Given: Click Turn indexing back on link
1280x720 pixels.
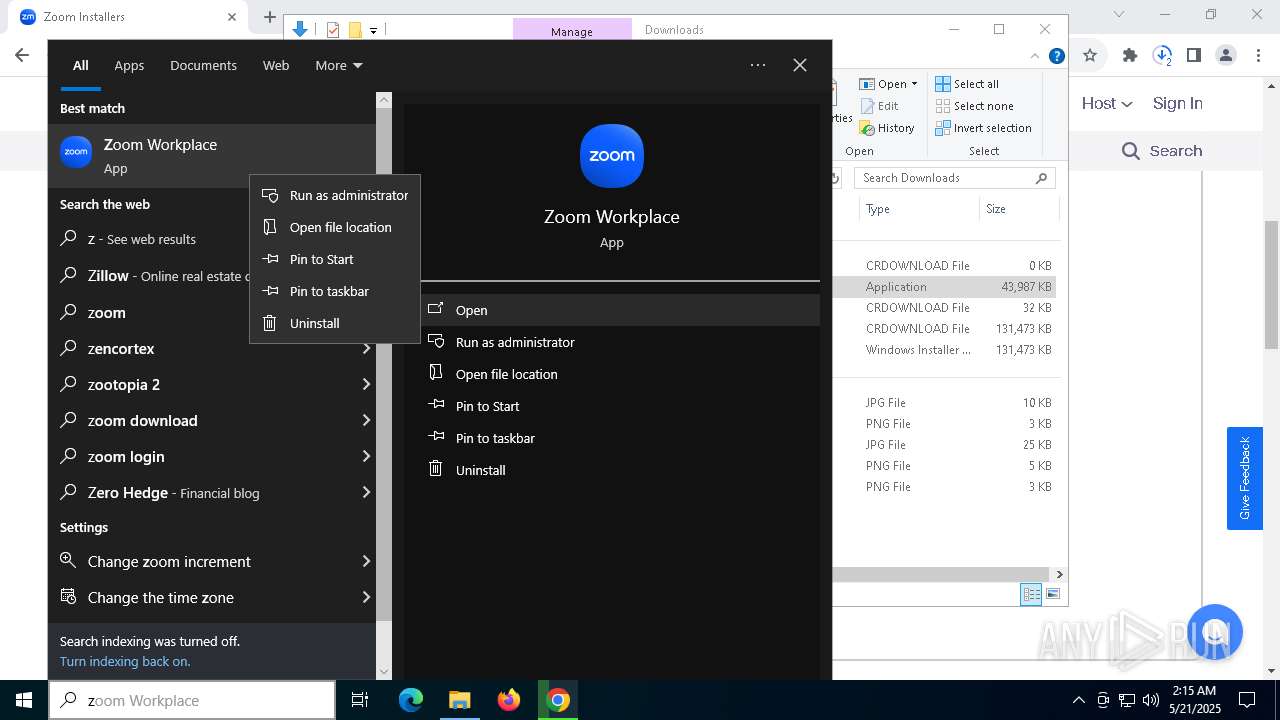Looking at the screenshot, I should (125, 661).
